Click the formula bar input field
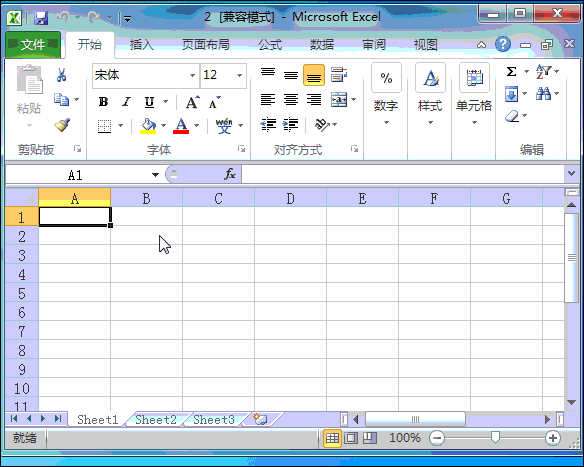The height and width of the screenshot is (467, 584). tap(403, 174)
